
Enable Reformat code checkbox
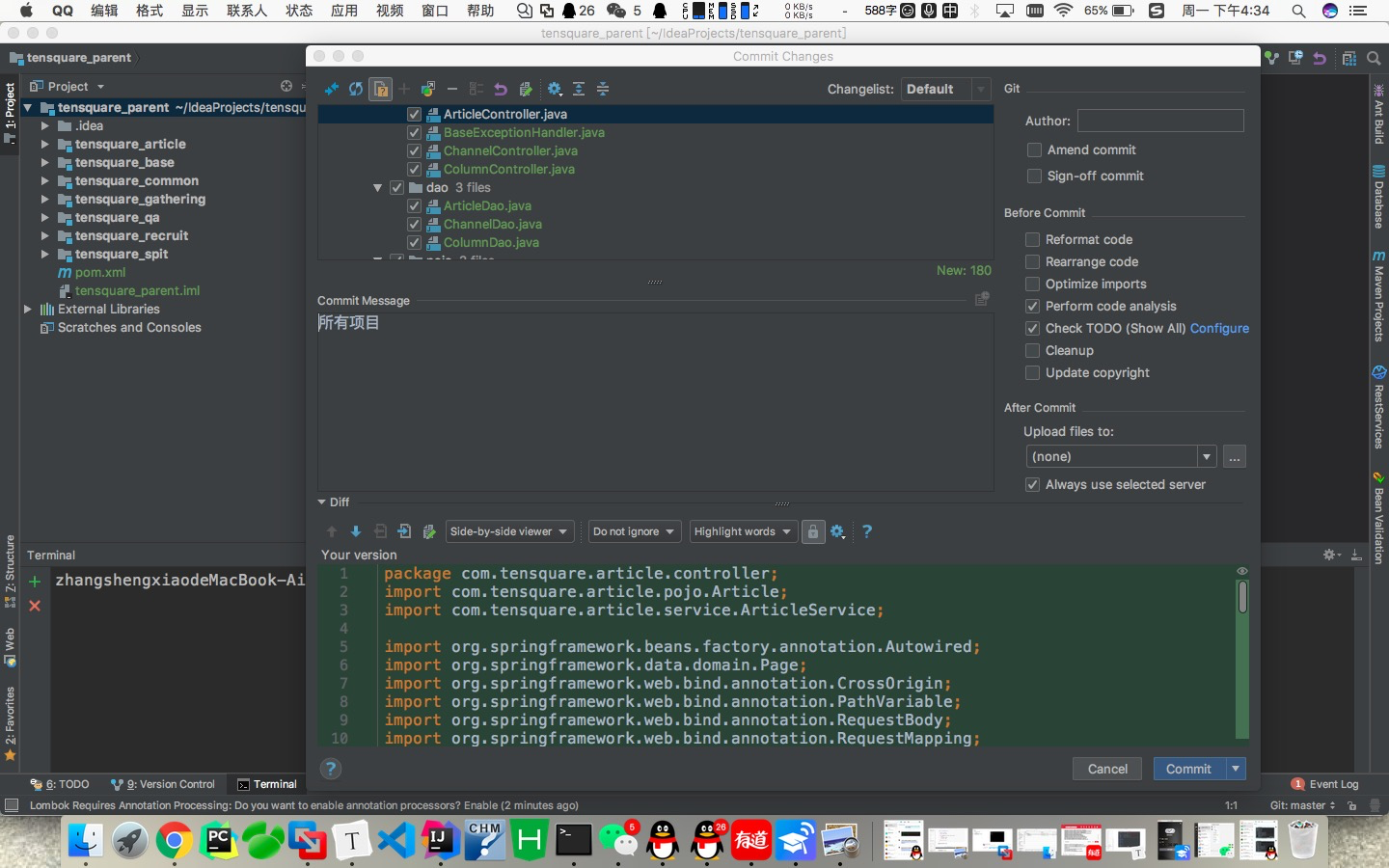click(1032, 239)
